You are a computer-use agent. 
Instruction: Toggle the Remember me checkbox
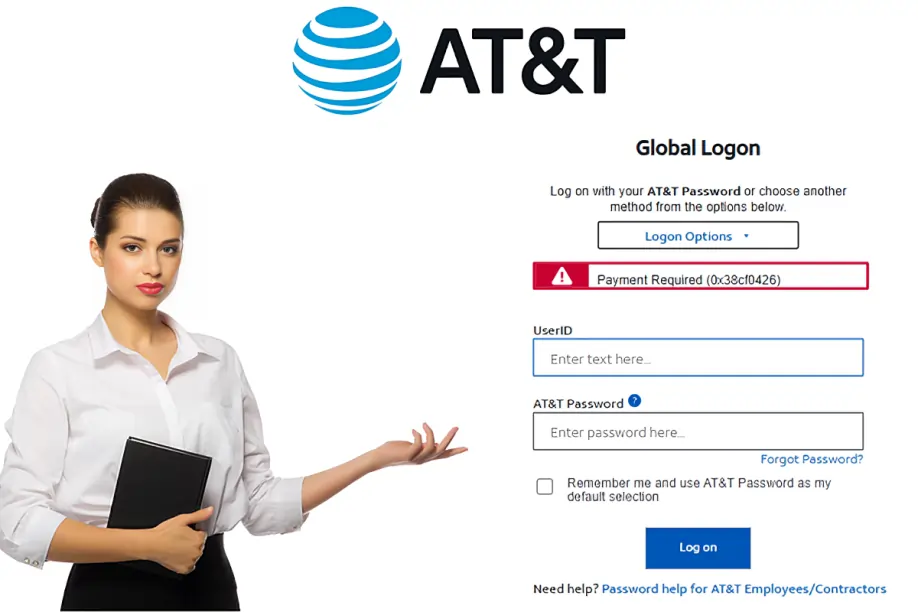tap(544, 487)
